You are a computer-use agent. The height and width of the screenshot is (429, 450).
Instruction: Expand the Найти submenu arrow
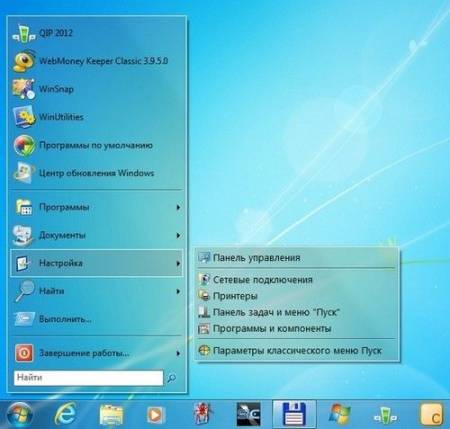(178, 291)
